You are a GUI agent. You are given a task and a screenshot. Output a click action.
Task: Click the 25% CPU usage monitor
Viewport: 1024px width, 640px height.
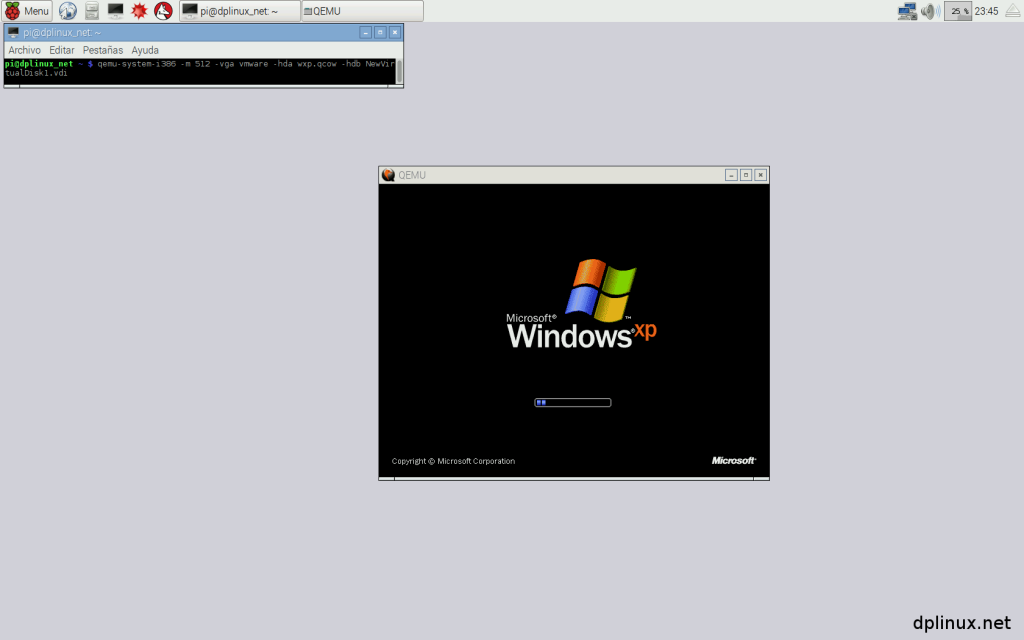click(x=958, y=11)
